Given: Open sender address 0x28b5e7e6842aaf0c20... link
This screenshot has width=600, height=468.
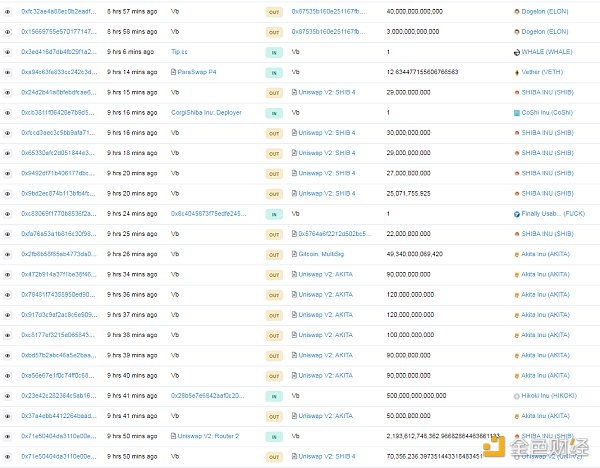Looking at the screenshot, I should [x=207, y=396].
